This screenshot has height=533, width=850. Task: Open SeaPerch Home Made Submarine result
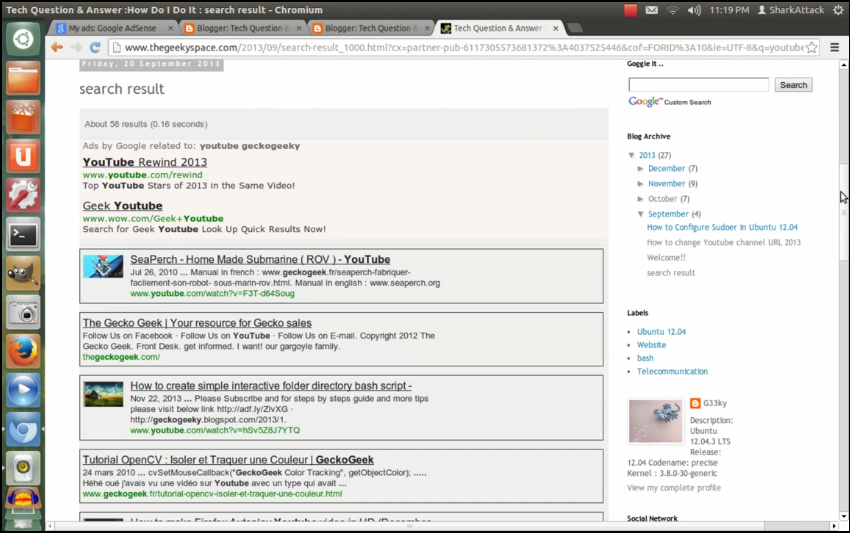click(x=260, y=260)
